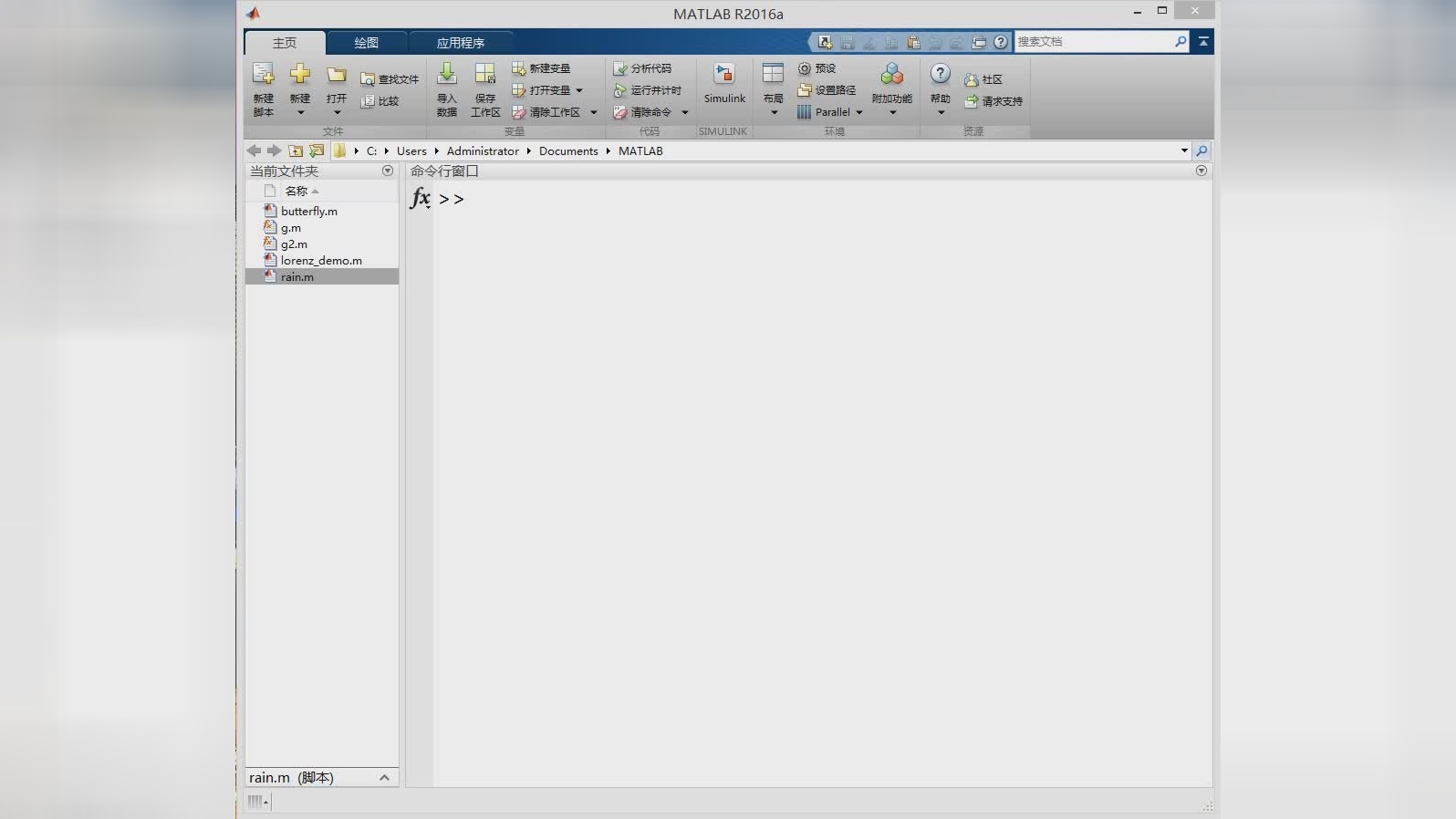Click 导入数据 (Import Data) icon
This screenshot has width=1456, height=819.
point(447,75)
